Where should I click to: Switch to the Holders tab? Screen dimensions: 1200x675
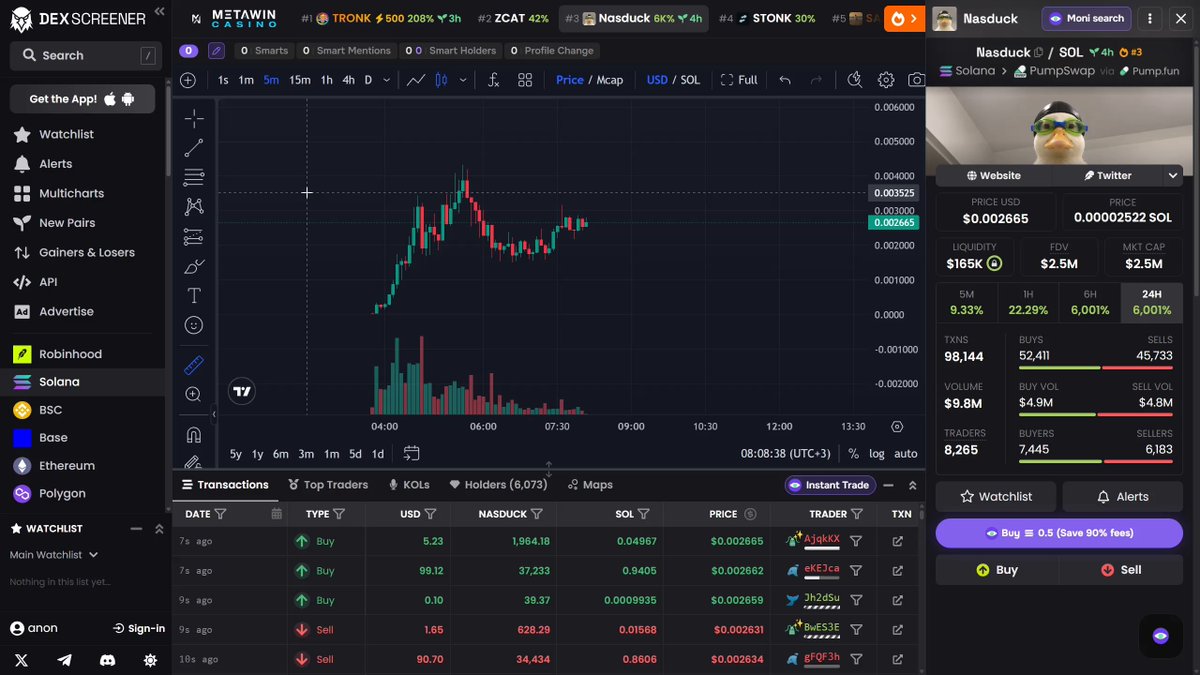click(498, 485)
